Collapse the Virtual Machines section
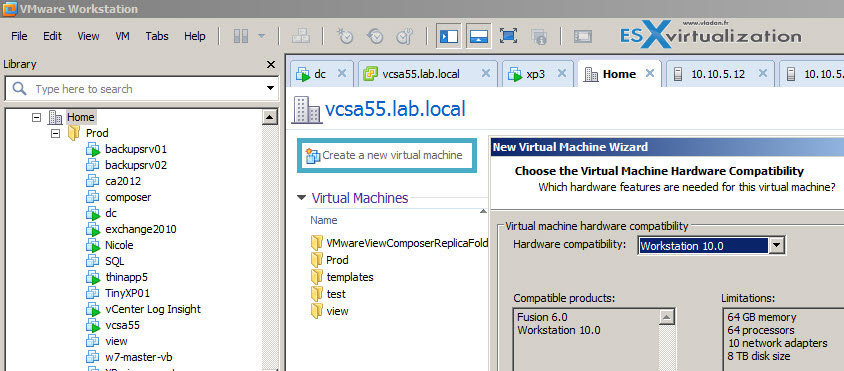The image size is (844, 371). coord(301,198)
